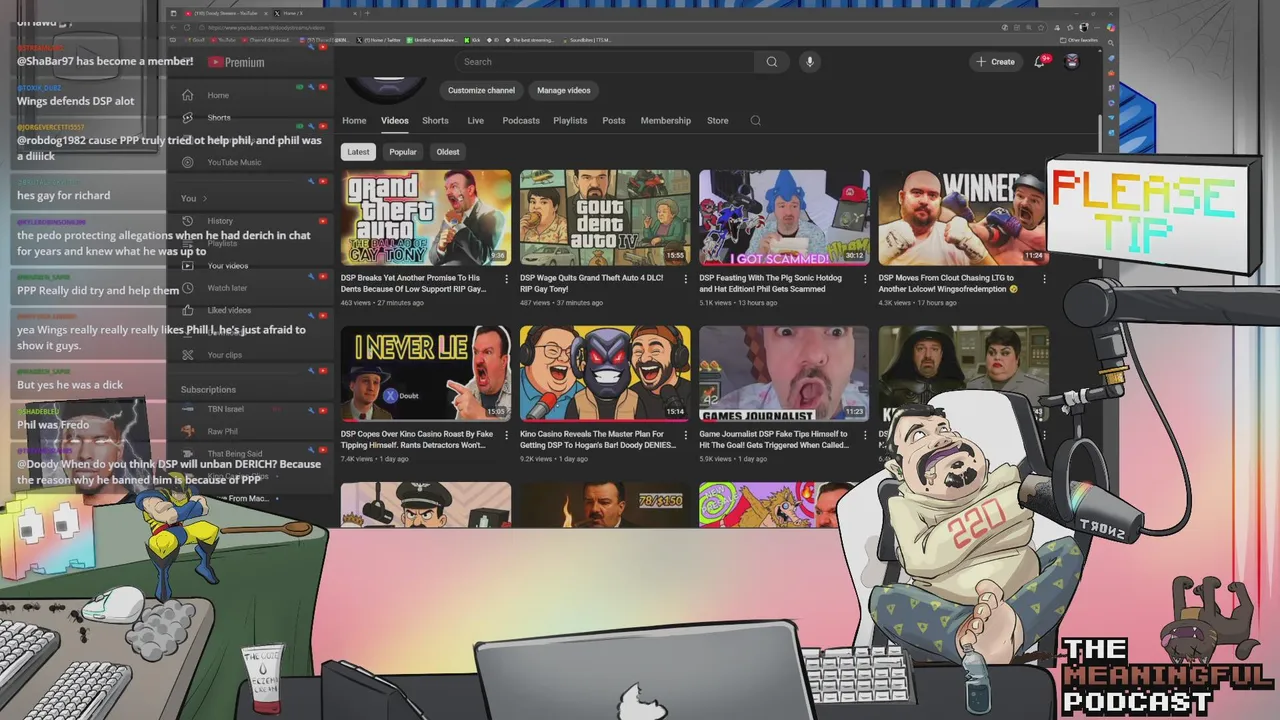The height and width of the screenshot is (720, 1280).
Task: Expand the You section chevron
Action: tap(204, 198)
